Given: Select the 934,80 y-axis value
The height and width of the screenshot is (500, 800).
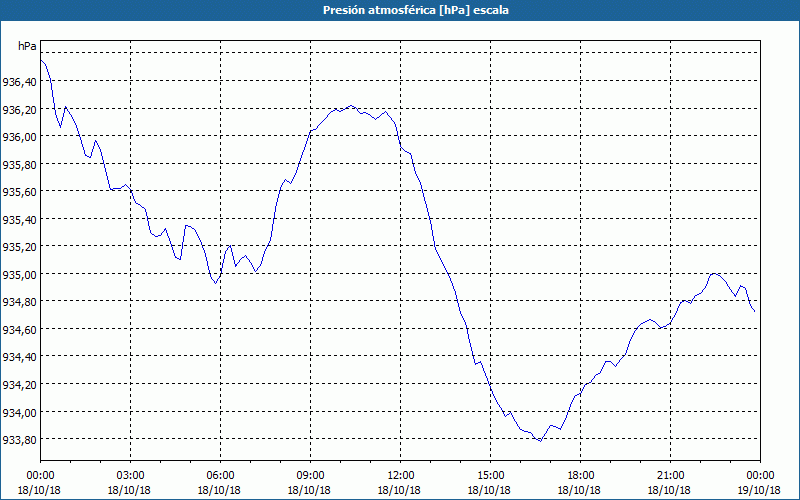Looking at the screenshot, I should pyautogui.click(x=19, y=302).
